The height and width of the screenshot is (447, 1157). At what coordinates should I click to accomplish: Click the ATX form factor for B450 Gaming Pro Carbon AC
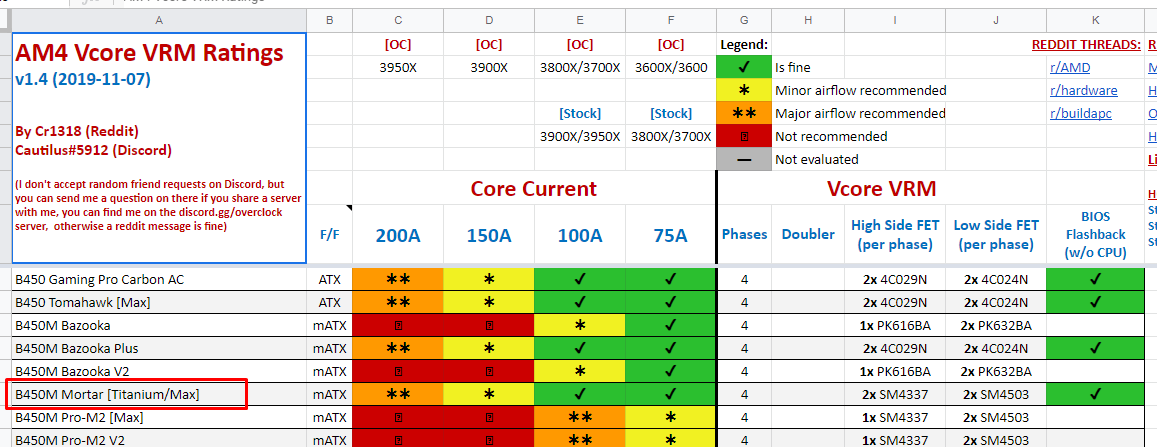(x=329, y=280)
